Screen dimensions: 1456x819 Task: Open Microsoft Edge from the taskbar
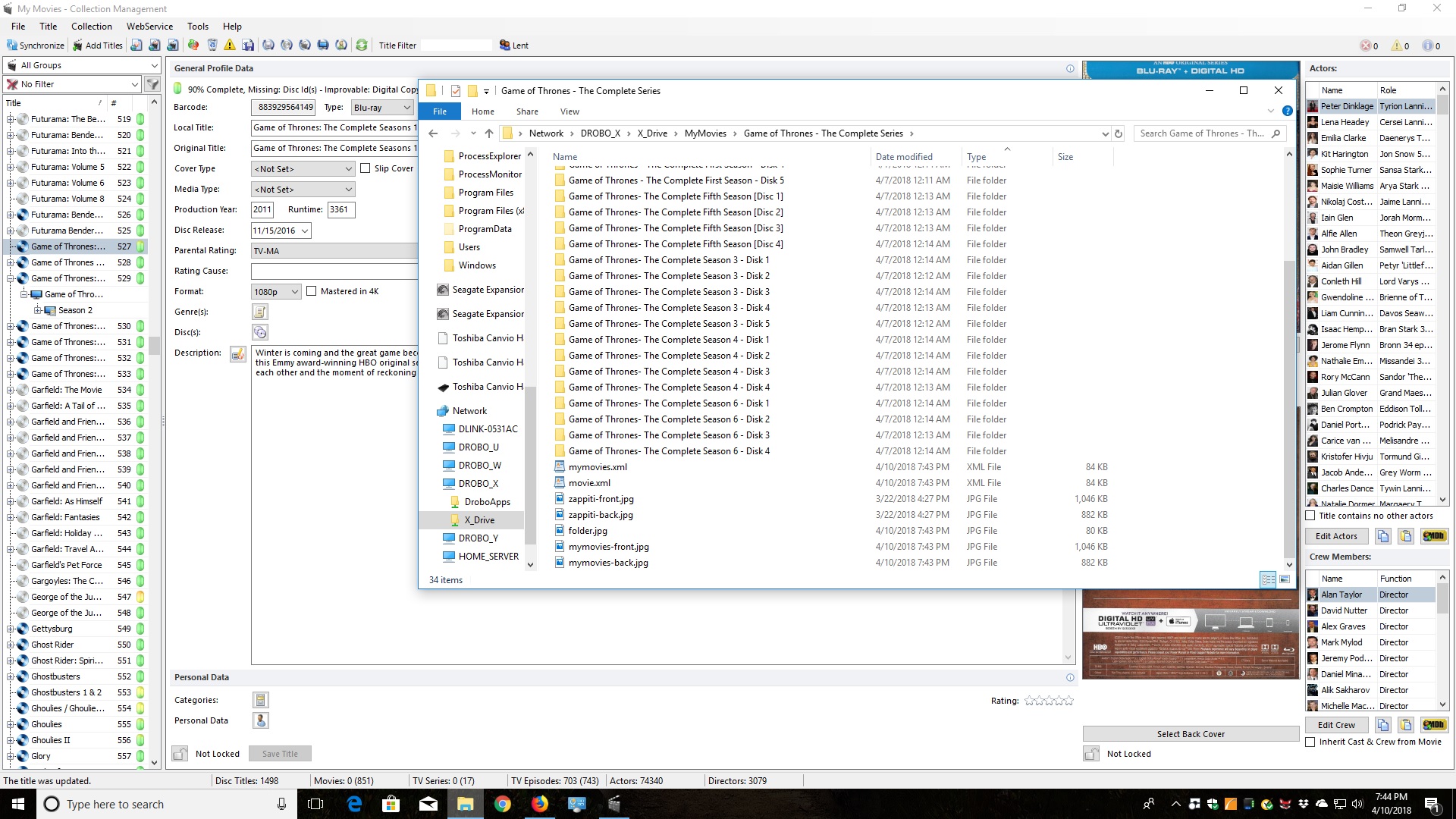coord(354,804)
